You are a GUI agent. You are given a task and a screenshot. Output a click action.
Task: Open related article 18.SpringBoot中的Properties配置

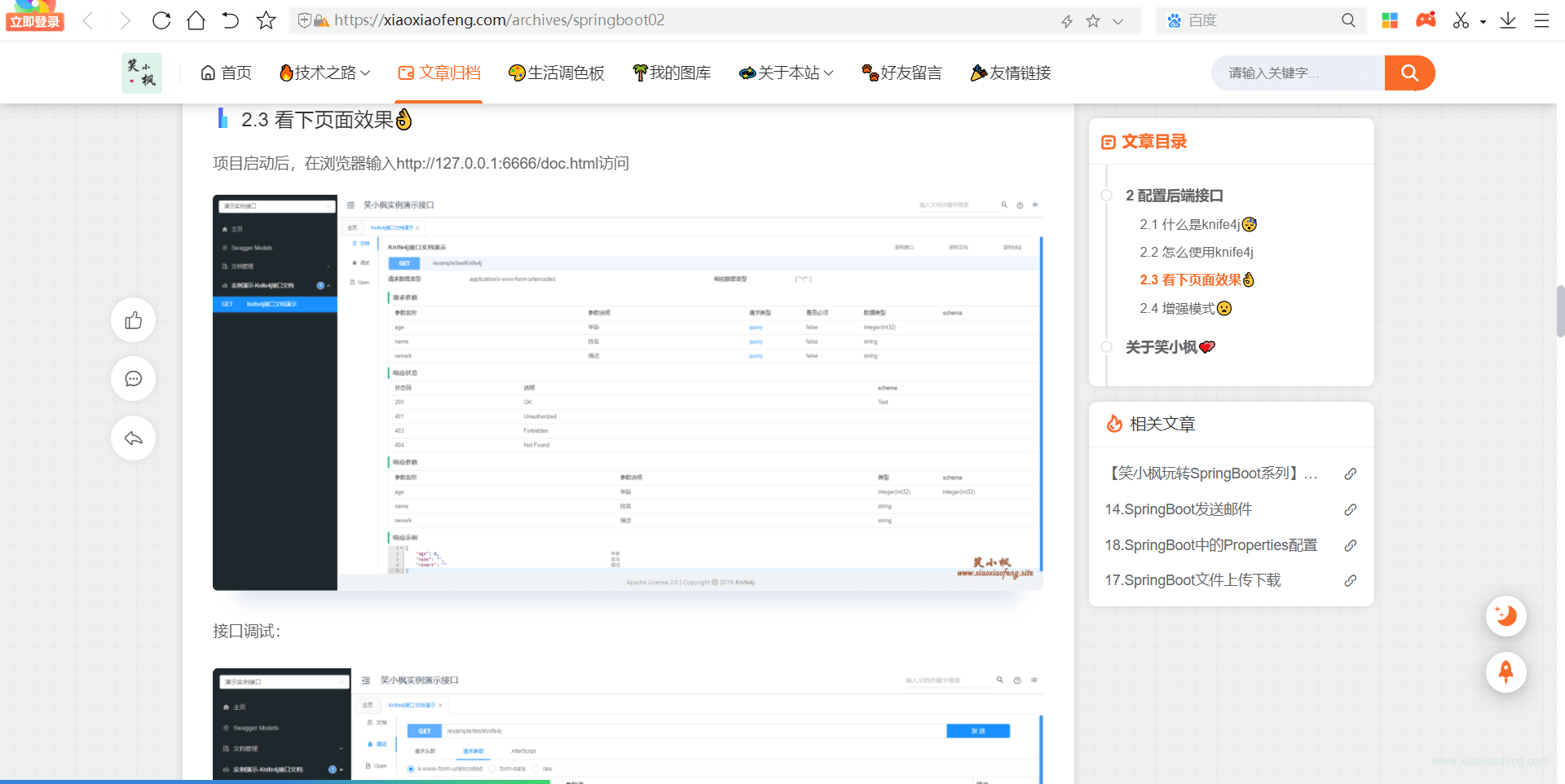click(x=1211, y=545)
